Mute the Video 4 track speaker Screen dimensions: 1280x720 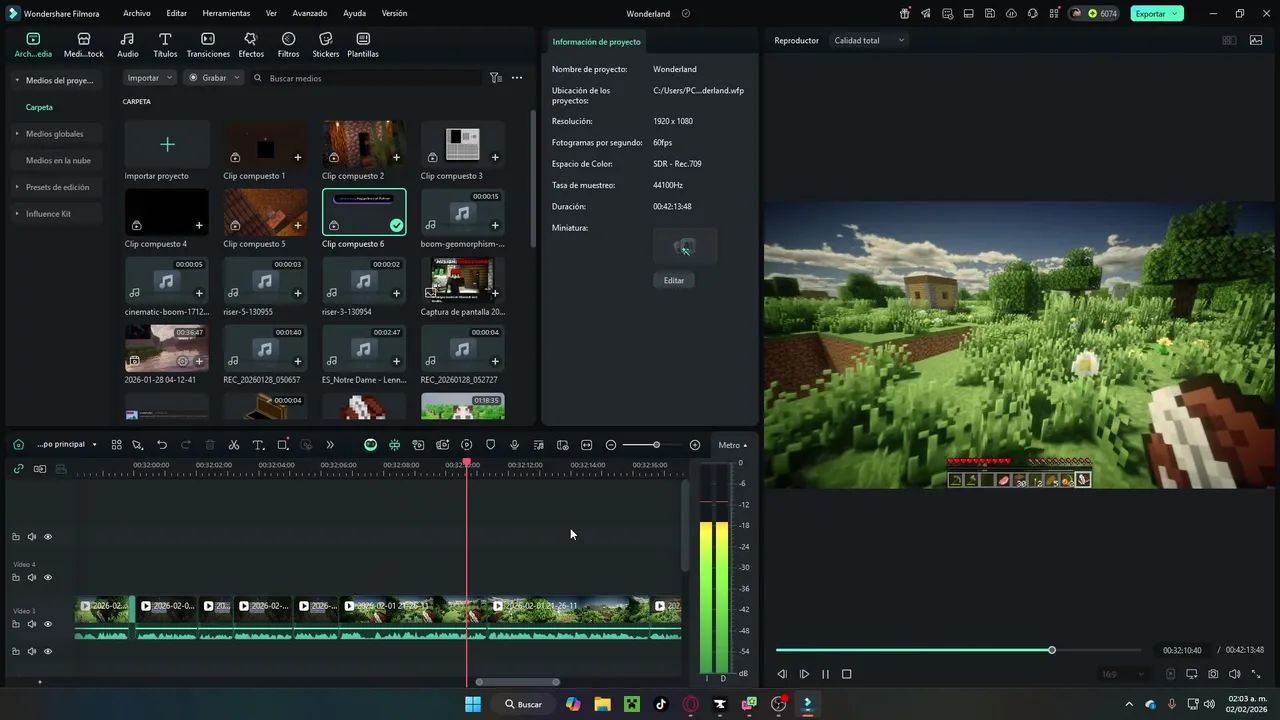coord(31,577)
